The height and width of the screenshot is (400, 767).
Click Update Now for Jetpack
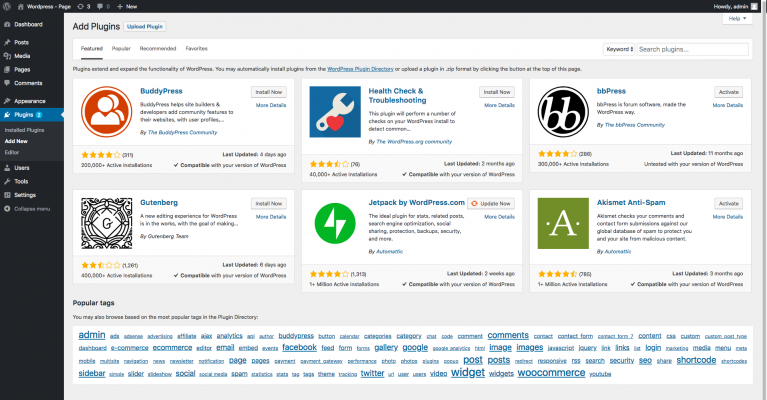[x=491, y=203]
